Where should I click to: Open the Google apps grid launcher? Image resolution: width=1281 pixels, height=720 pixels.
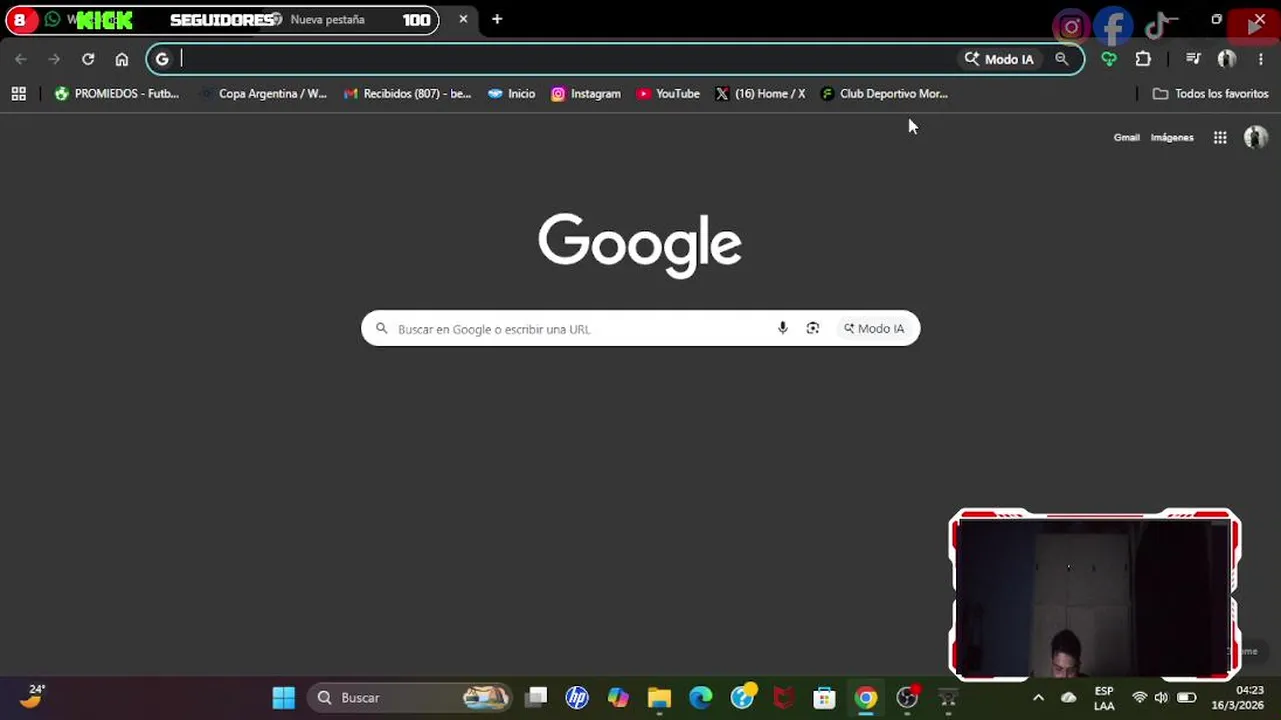[1220, 138]
